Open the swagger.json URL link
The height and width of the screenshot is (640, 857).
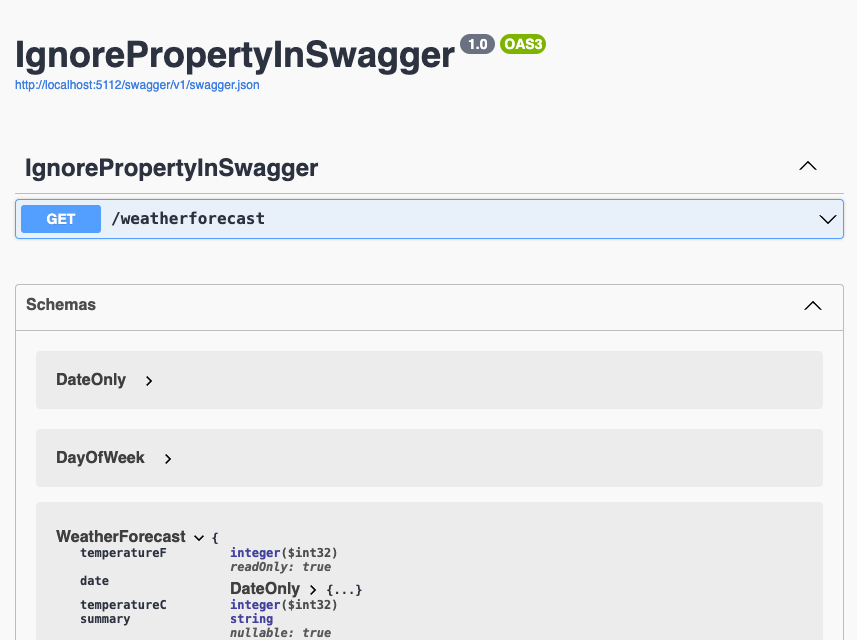pos(137,85)
